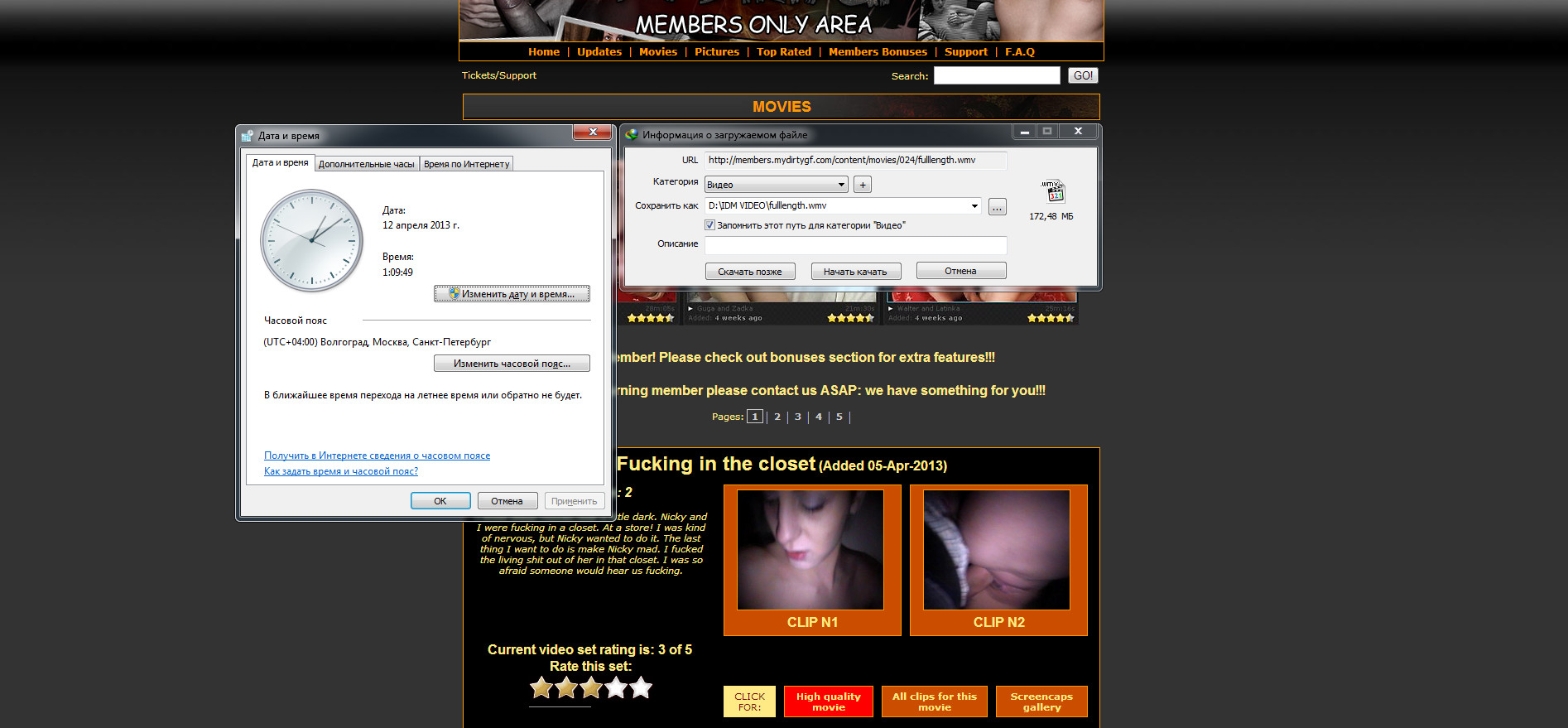Switch to the Дополнительные часы tab
1568x728 pixels.
(x=366, y=164)
